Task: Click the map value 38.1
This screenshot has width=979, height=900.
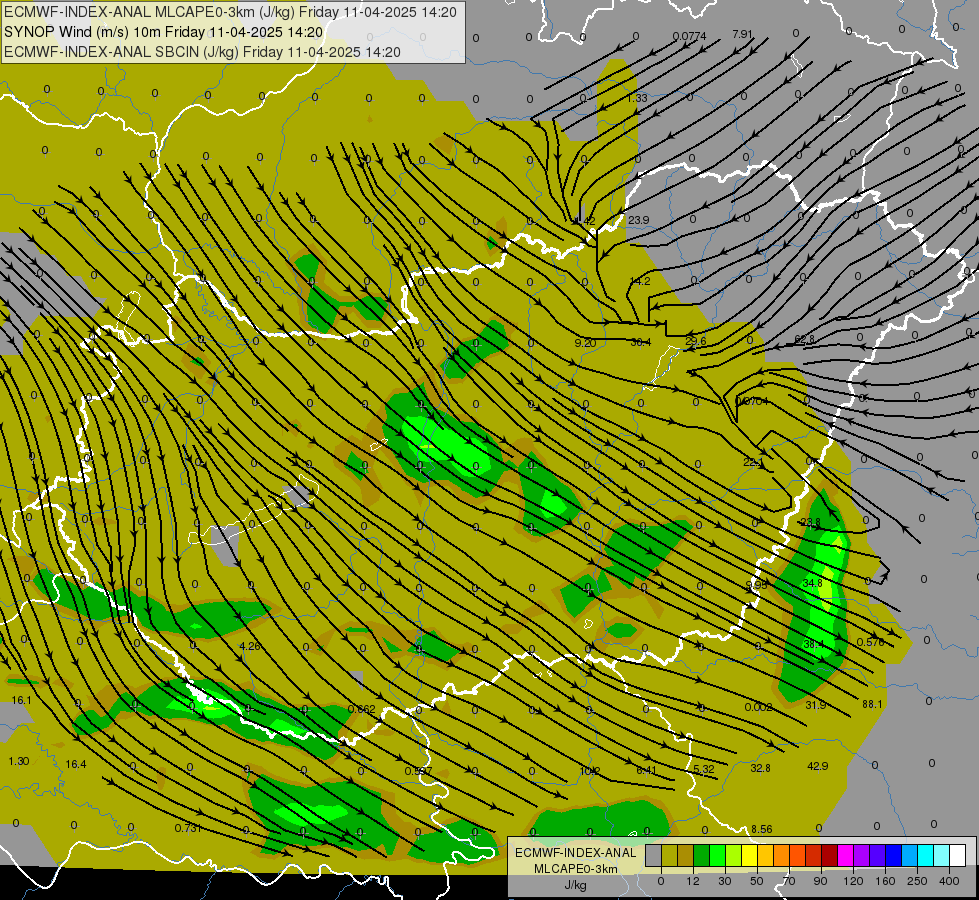Action: (814, 644)
